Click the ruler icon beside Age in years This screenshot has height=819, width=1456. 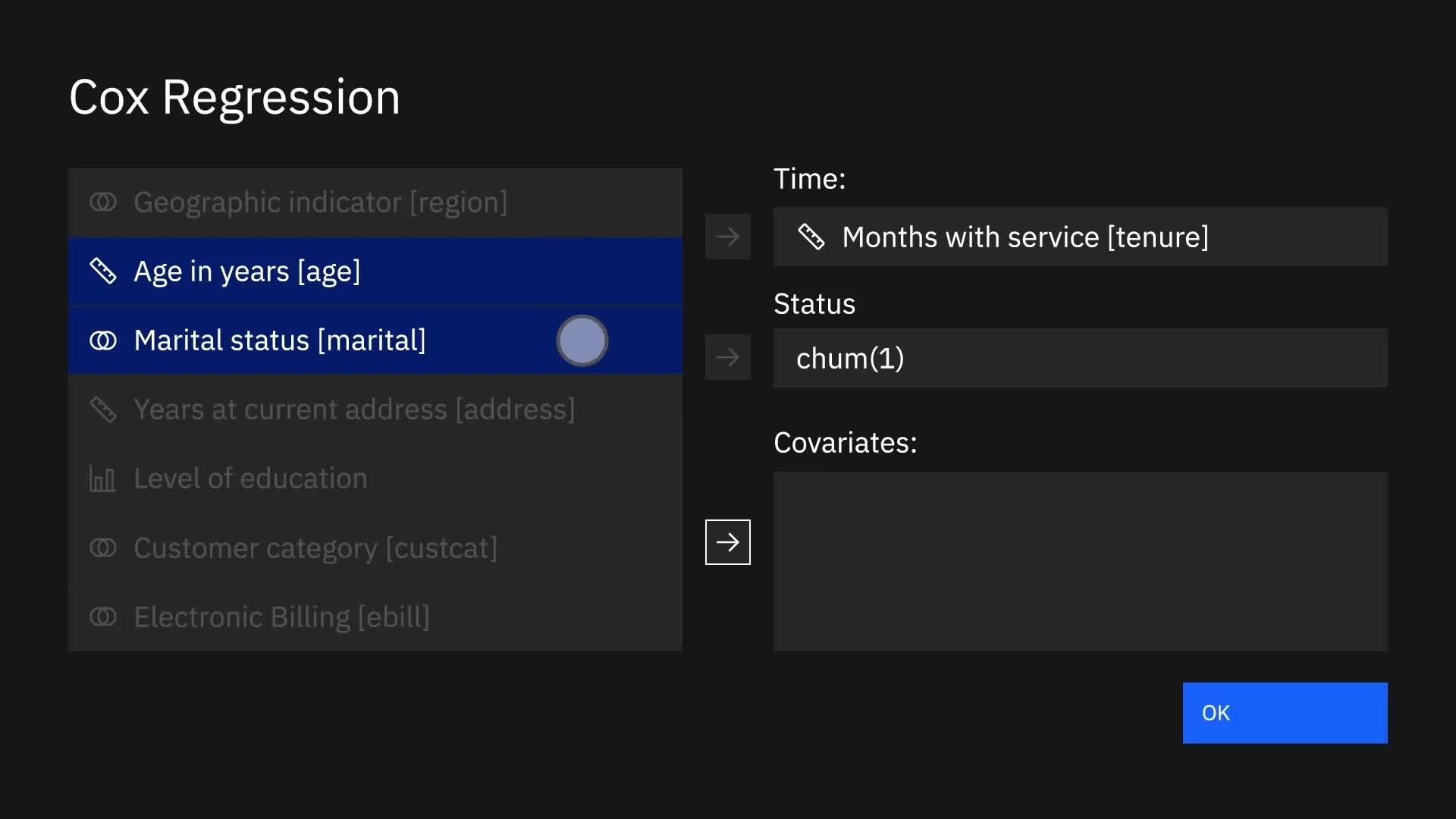[x=103, y=271]
